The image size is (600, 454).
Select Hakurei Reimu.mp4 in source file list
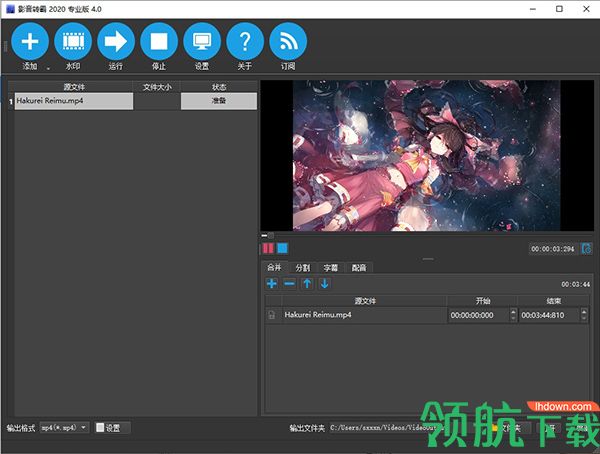[x=74, y=101]
